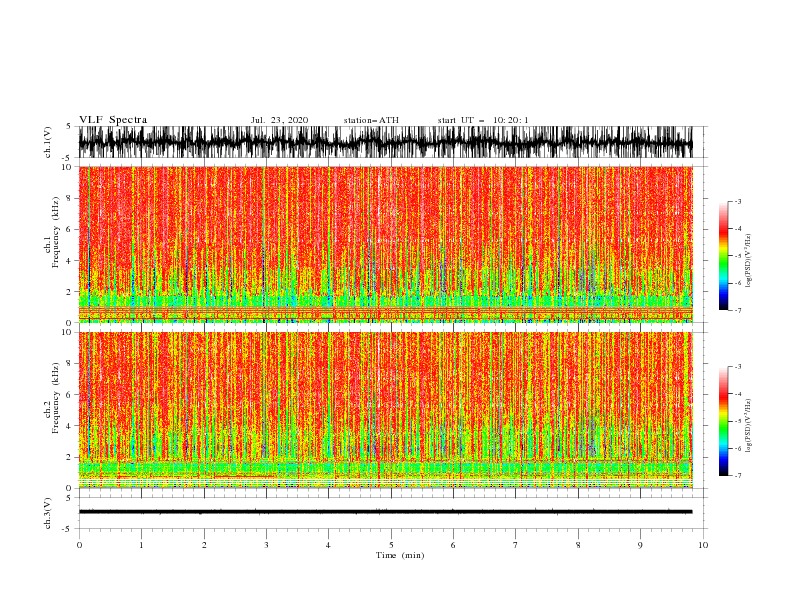Click the time axis tick label '5'
This screenshot has width=792, height=612.
(x=391, y=545)
